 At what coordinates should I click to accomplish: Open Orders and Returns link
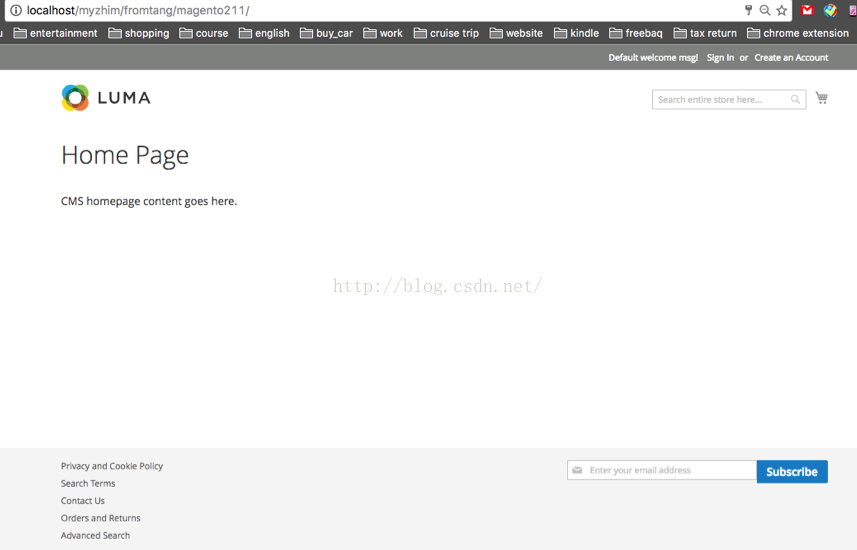[101, 518]
